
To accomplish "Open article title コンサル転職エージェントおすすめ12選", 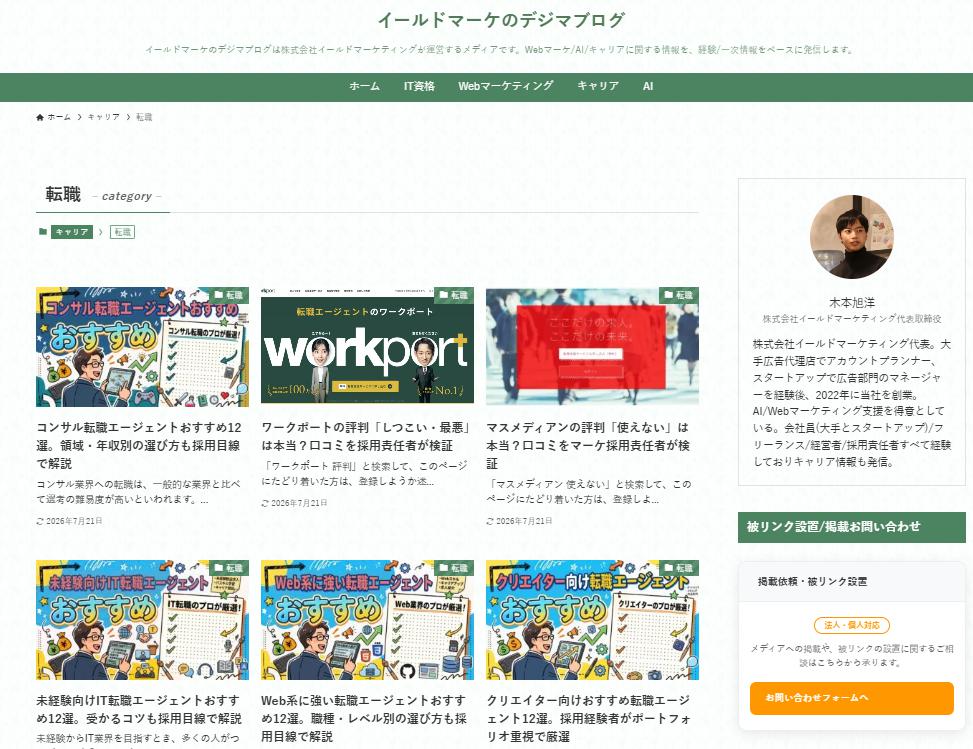I will (140, 446).
